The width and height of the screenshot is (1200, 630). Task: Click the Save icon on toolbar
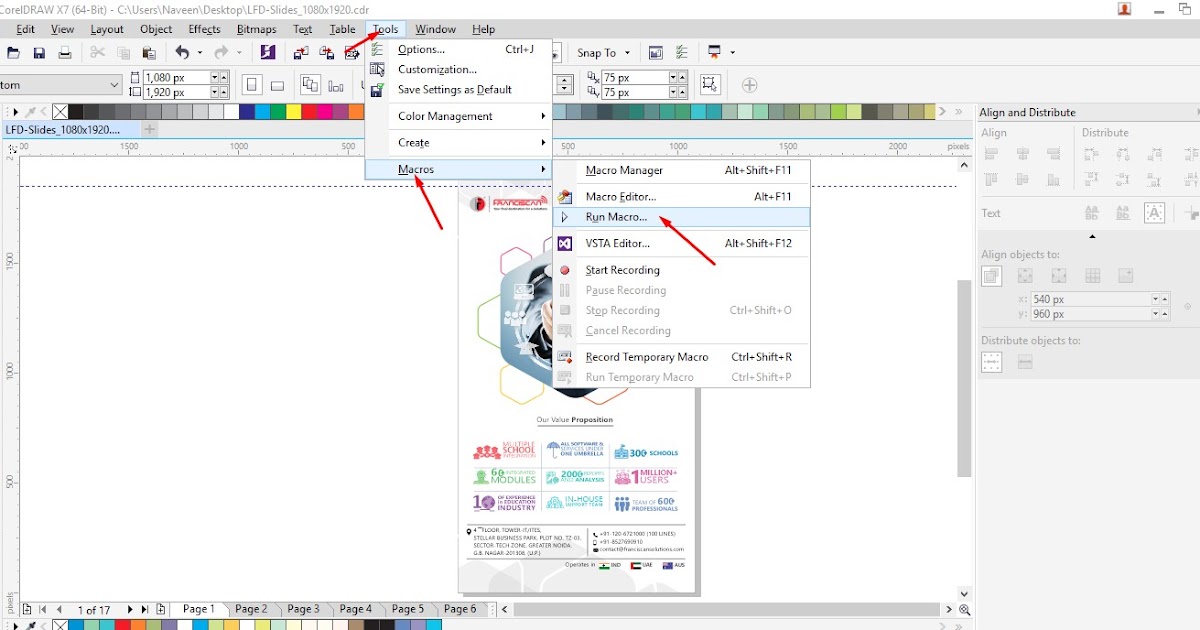pyautogui.click(x=40, y=53)
